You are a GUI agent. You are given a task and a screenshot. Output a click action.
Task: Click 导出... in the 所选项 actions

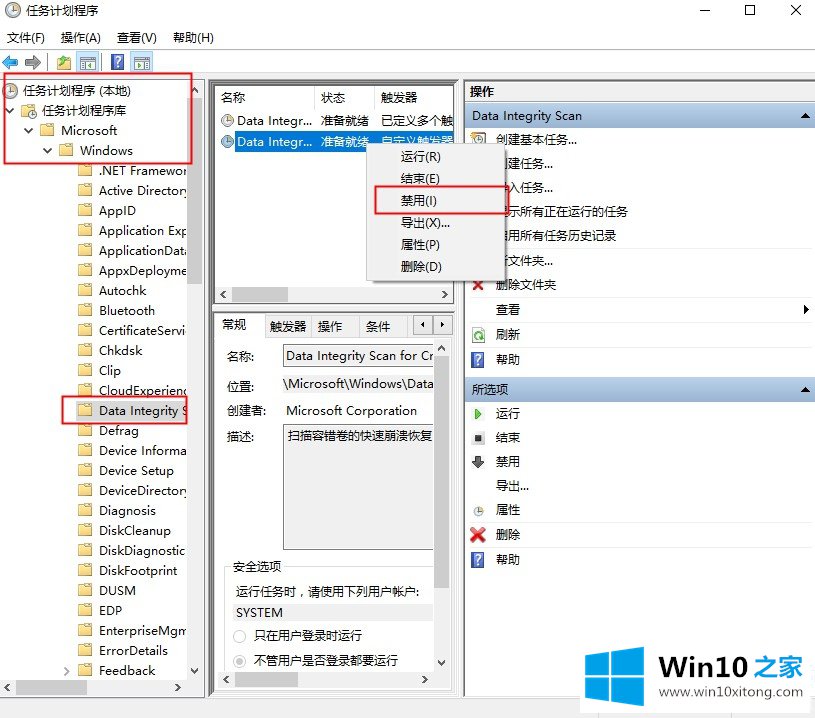click(x=512, y=486)
